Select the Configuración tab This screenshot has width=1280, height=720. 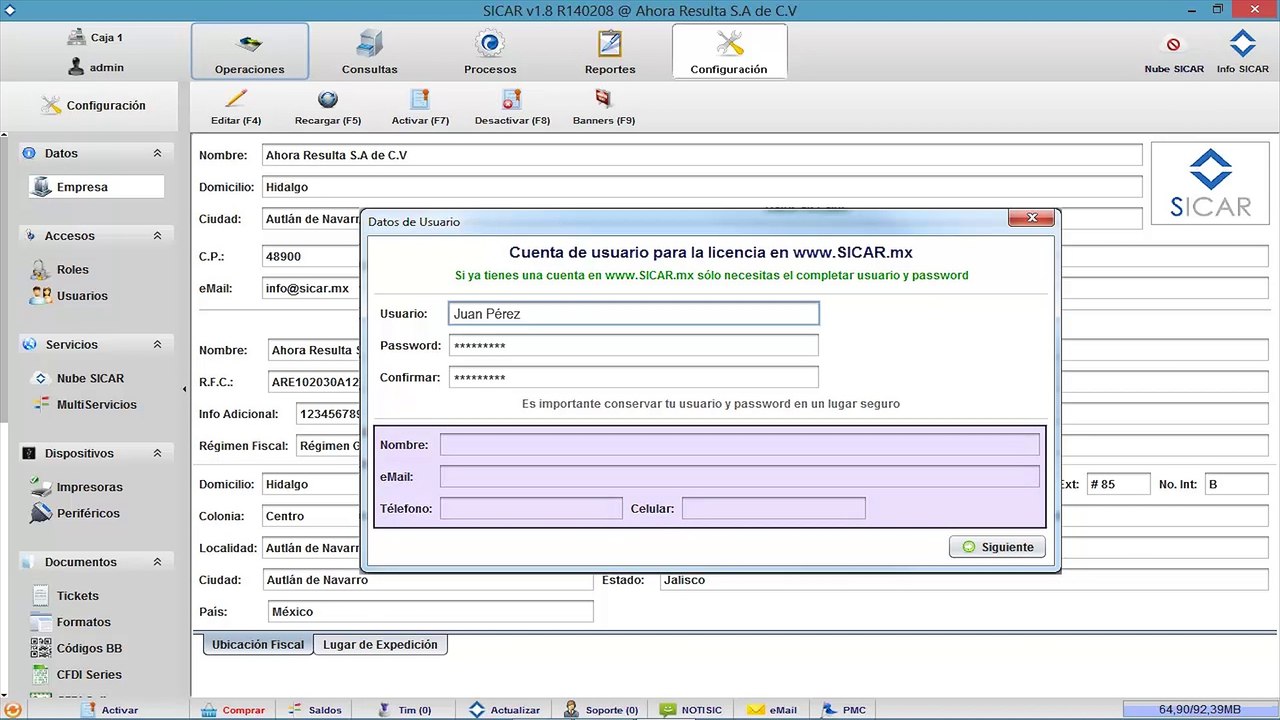click(x=729, y=51)
